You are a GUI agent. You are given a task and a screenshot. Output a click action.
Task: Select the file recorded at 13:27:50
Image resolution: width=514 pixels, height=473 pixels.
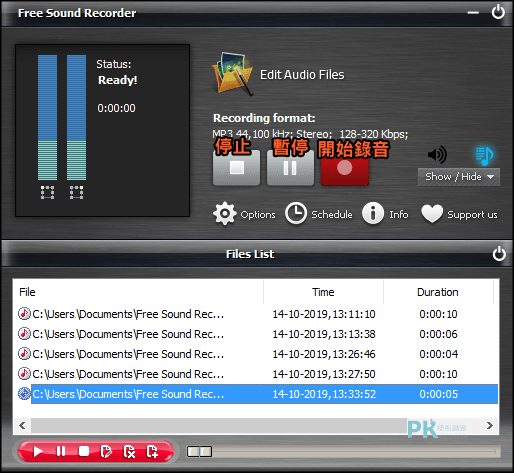(x=258, y=374)
